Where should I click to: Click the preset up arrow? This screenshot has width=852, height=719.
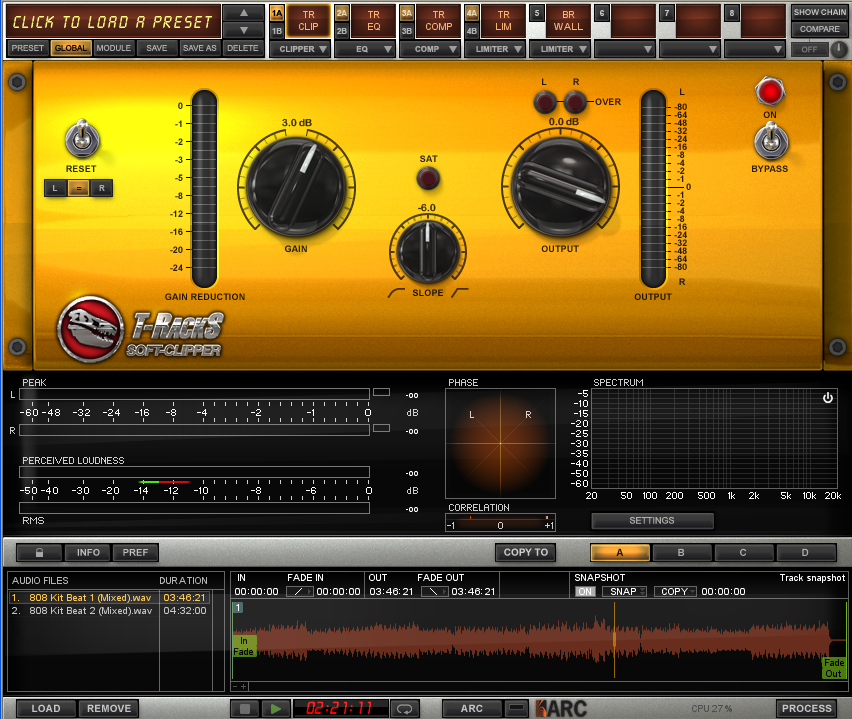(x=244, y=12)
